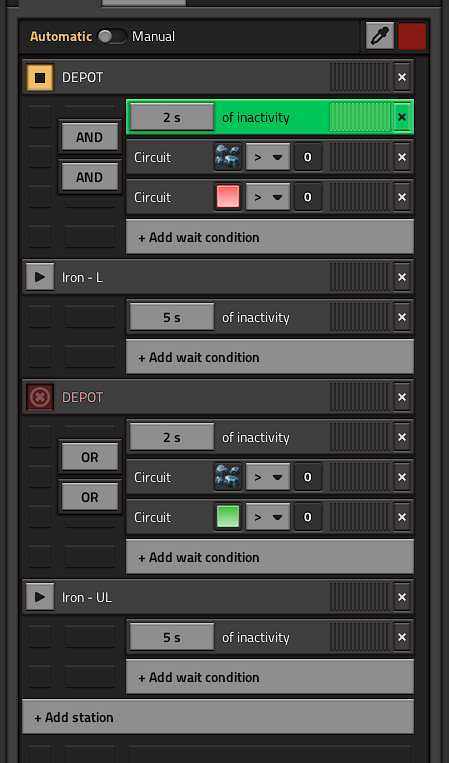This screenshot has width=449, height=763.
Task: Click the stop icon next to first DEPOT
Action: click(x=40, y=77)
